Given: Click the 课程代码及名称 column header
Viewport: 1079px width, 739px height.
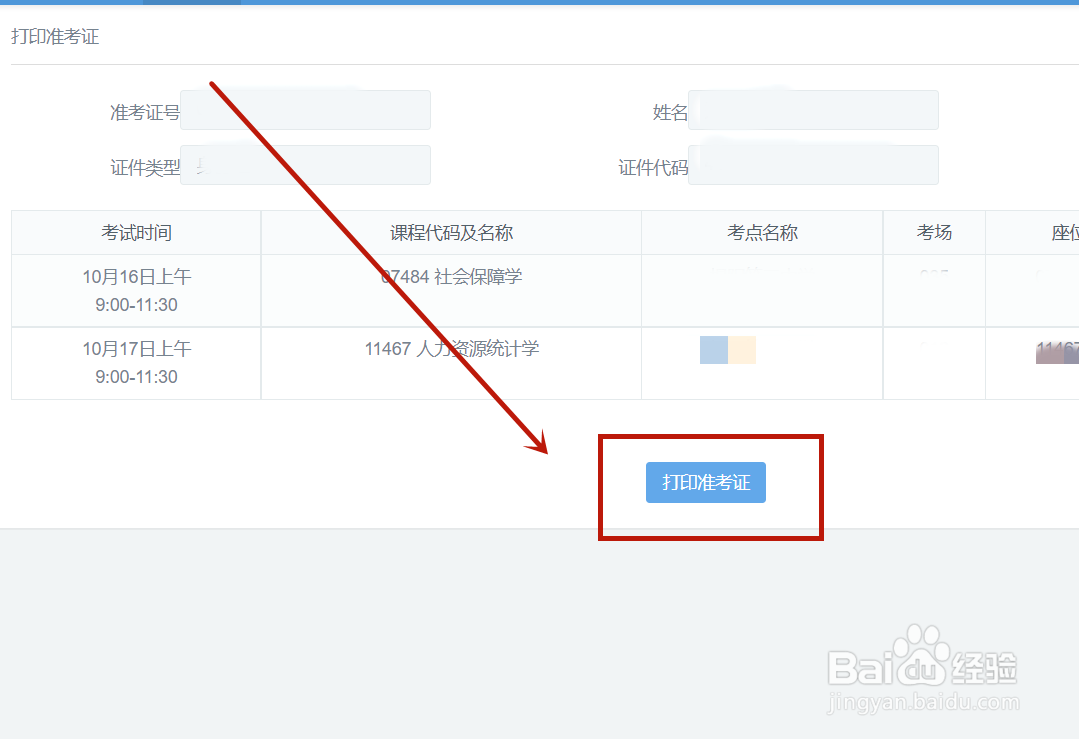Looking at the screenshot, I should 451,233.
